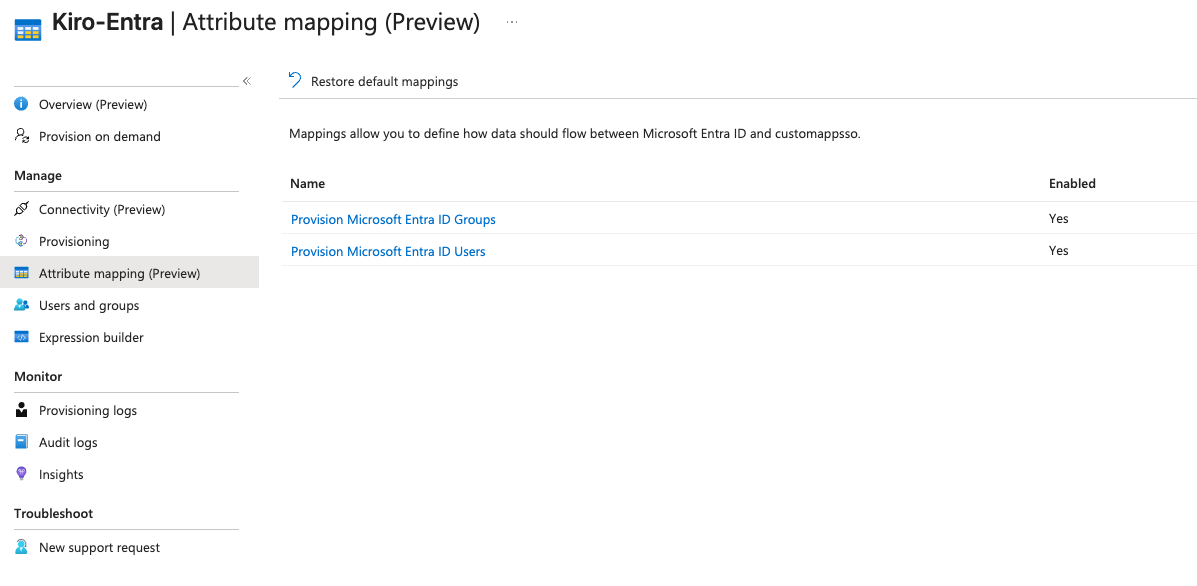This screenshot has width=1197, height=586.
Task: Click the Audit logs book icon
Action: 21,442
